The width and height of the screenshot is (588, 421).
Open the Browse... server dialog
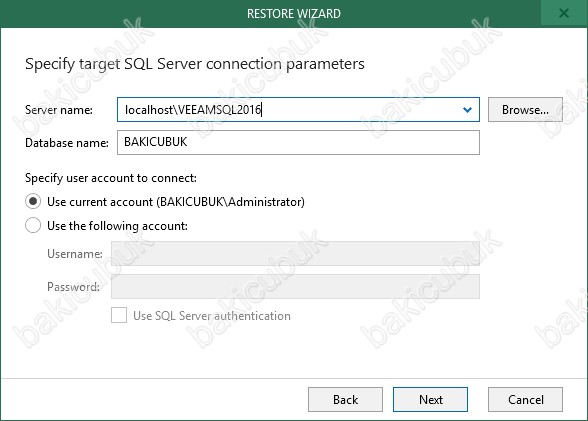pos(525,110)
